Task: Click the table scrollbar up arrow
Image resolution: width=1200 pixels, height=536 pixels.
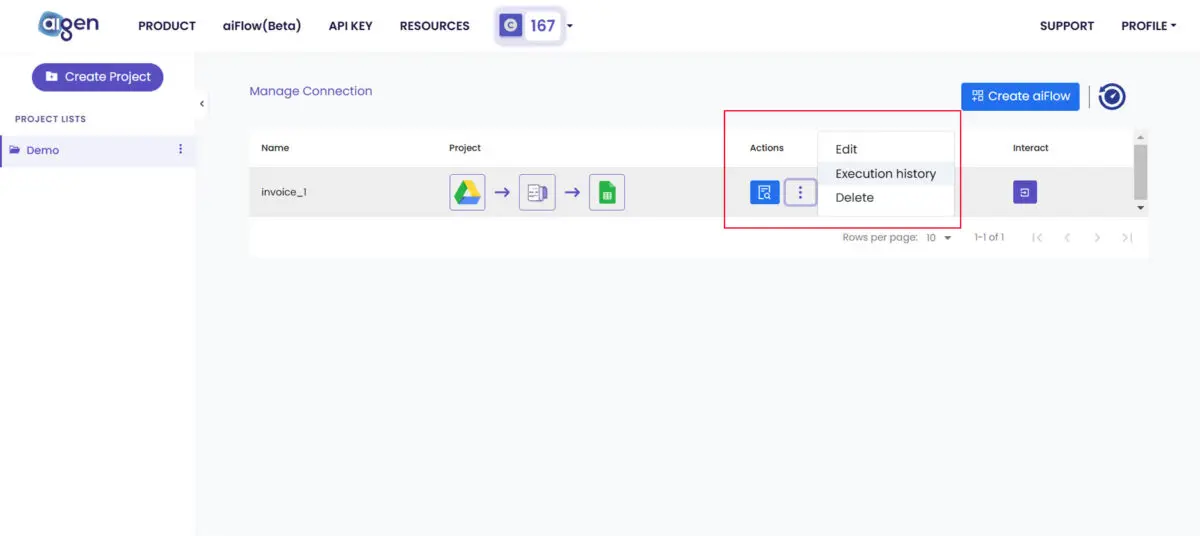Action: pyautogui.click(x=1141, y=138)
